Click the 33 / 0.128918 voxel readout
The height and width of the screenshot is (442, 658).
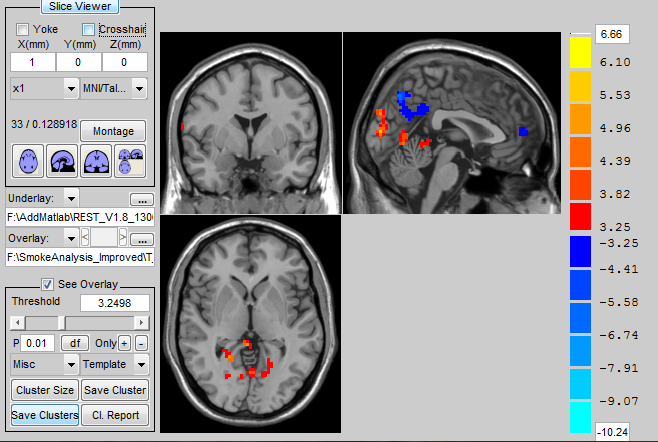point(44,124)
